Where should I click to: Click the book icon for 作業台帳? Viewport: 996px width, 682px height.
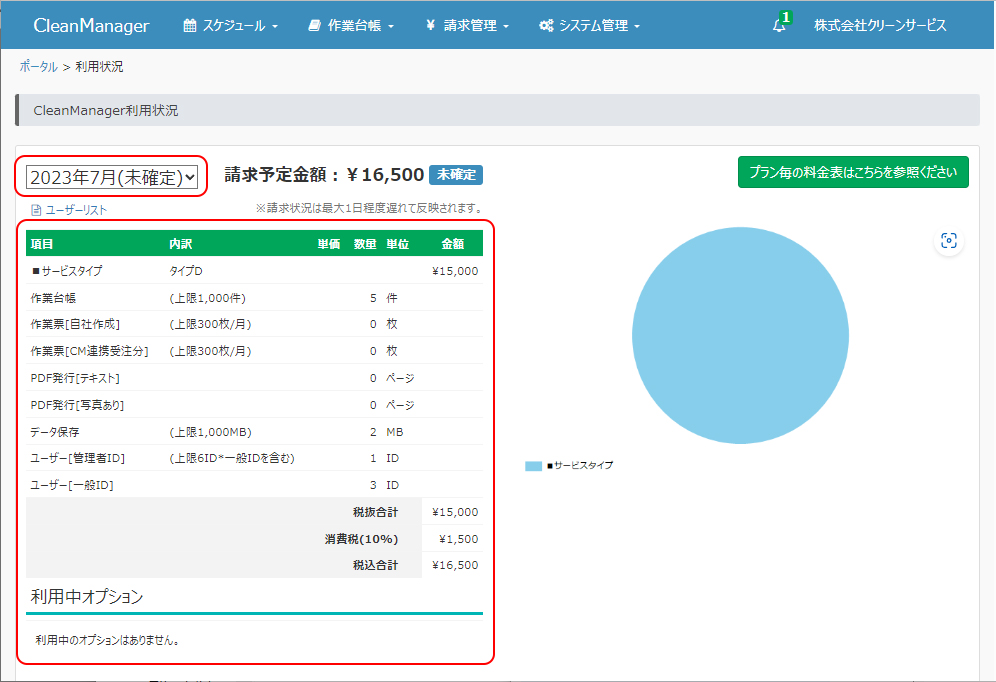coord(315,26)
